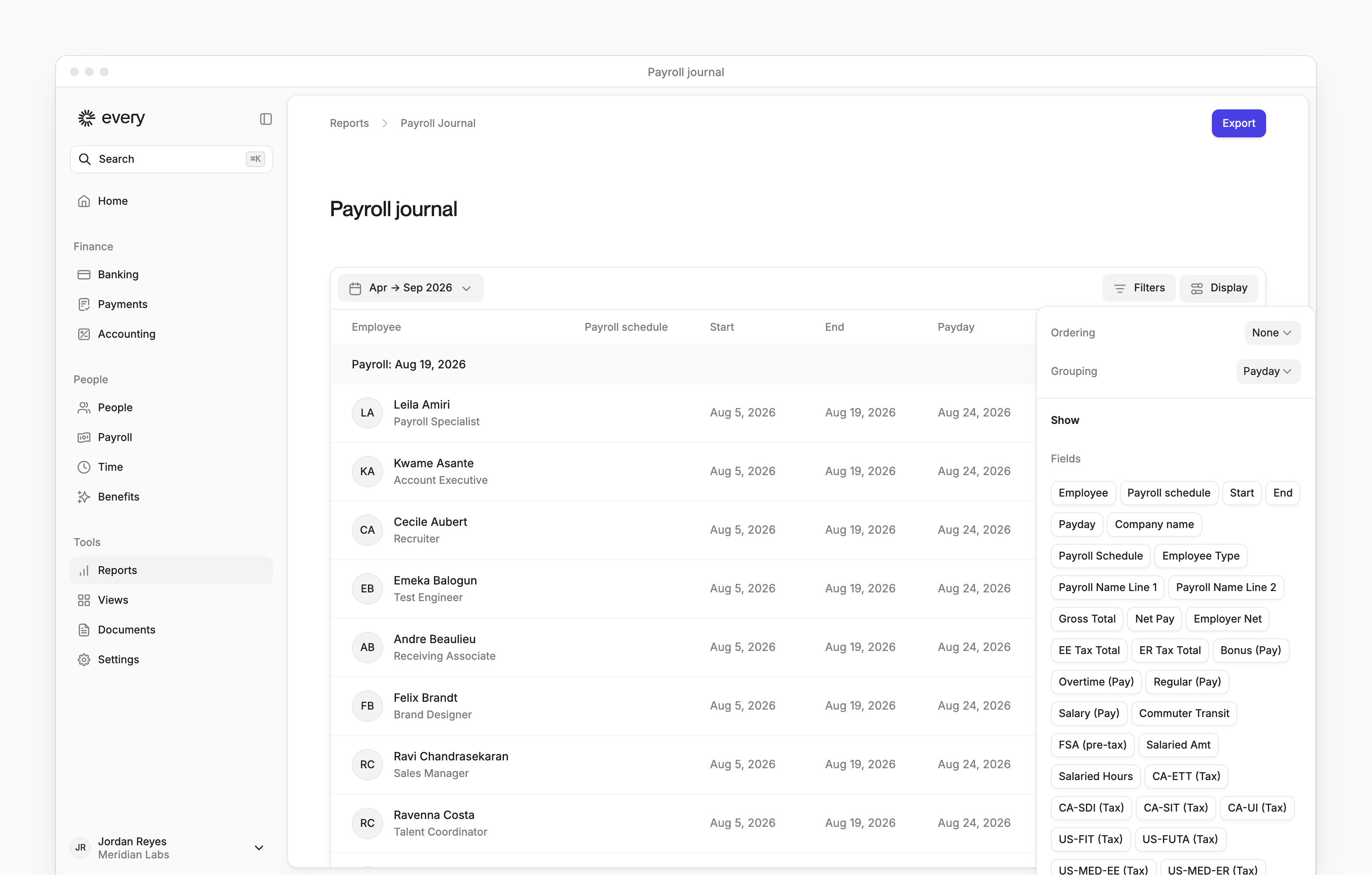Open the Grouping Payday dropdown
This screenshot has width=1372, height=875.
click(x=1268, y=371)
